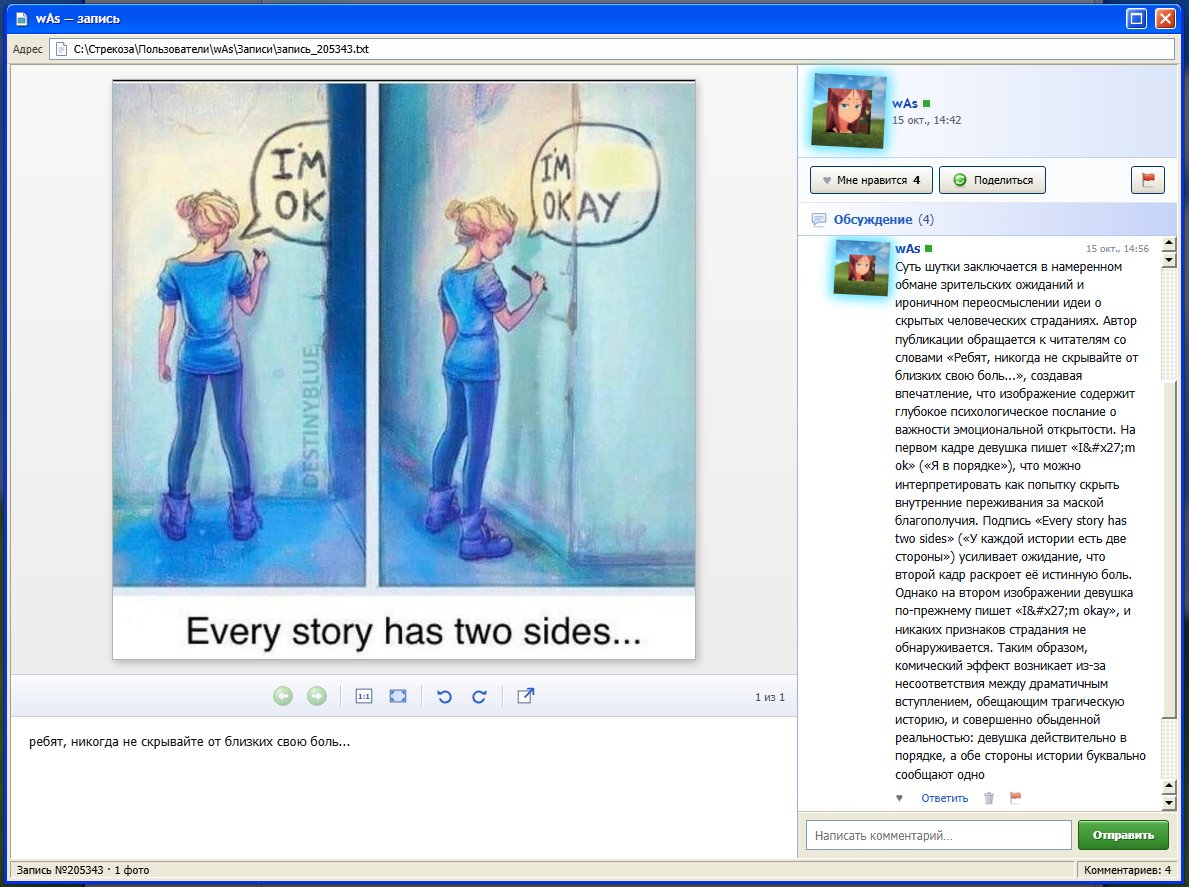Show photo at actual 1:1 size

(364, 696)
